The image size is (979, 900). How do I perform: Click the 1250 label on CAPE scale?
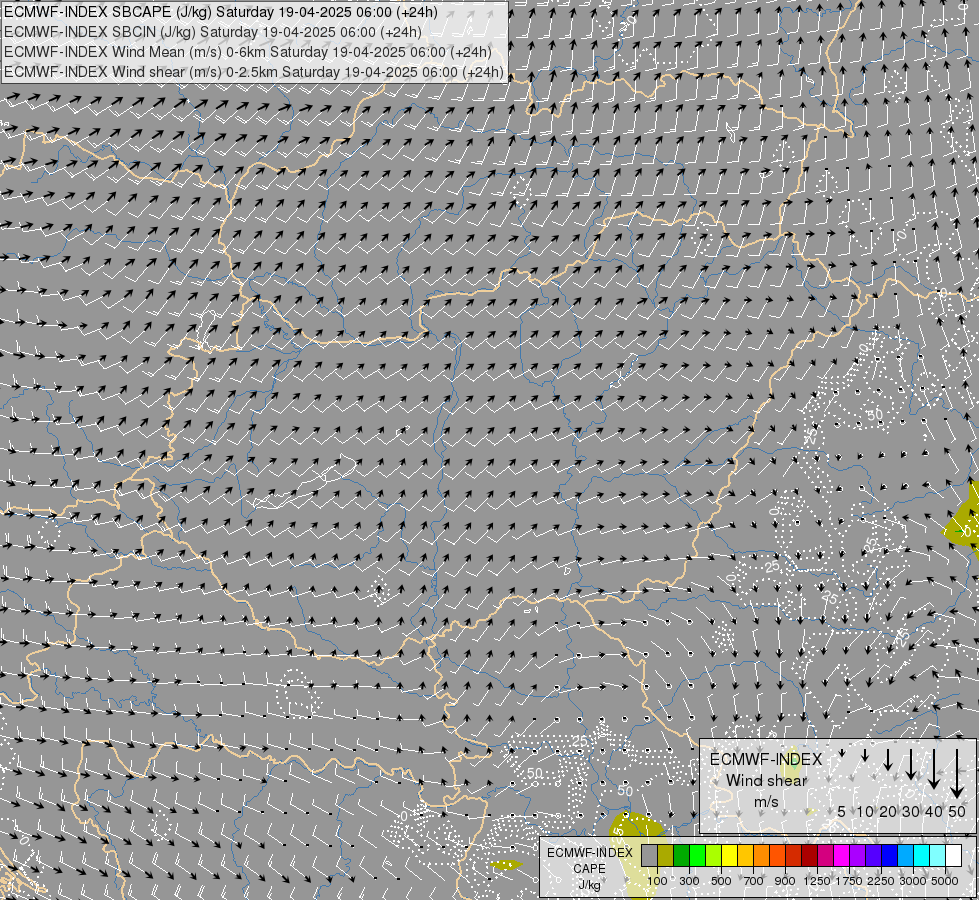(x=817, y=881)
